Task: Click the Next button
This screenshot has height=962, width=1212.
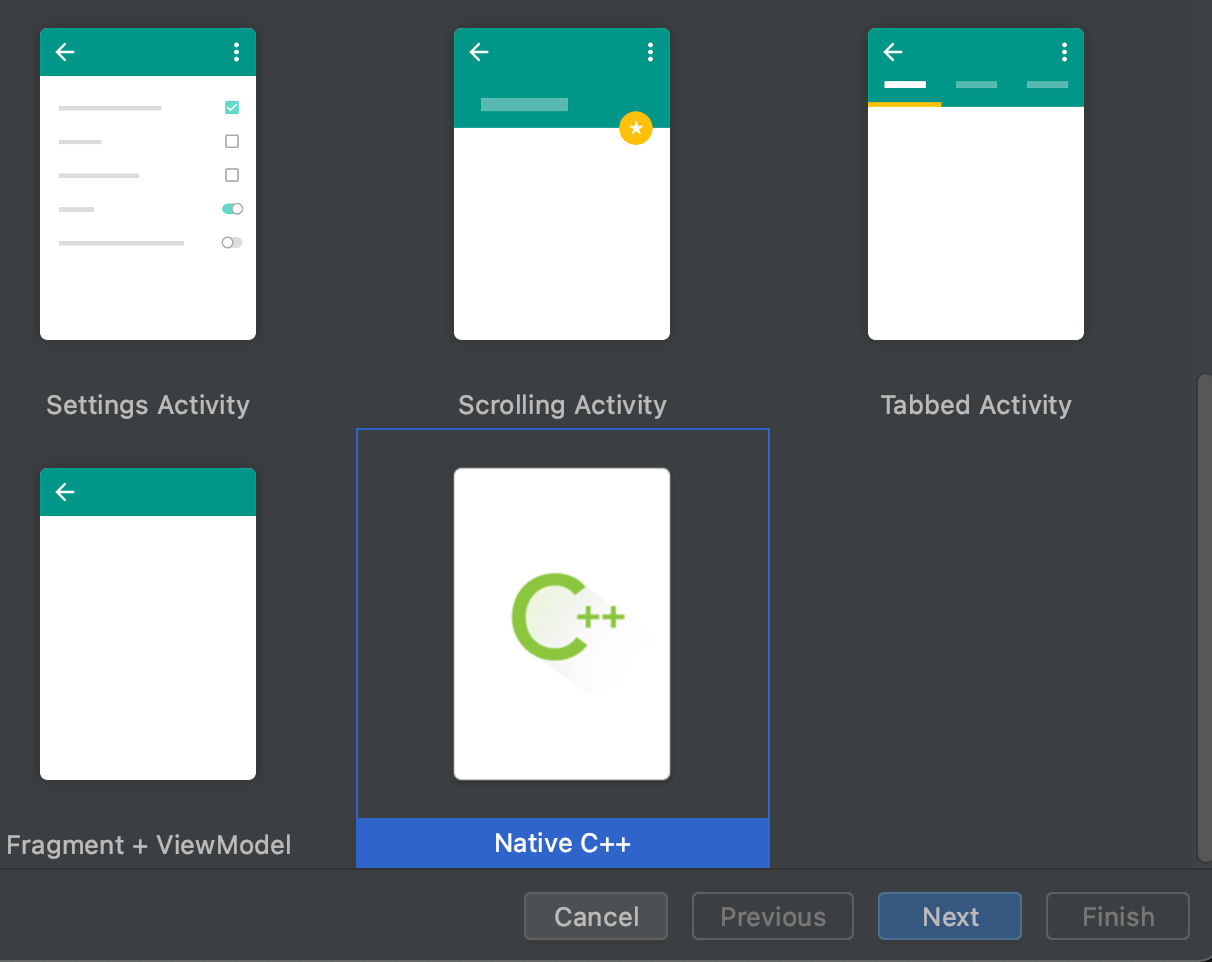Action: tap(950, 916)
